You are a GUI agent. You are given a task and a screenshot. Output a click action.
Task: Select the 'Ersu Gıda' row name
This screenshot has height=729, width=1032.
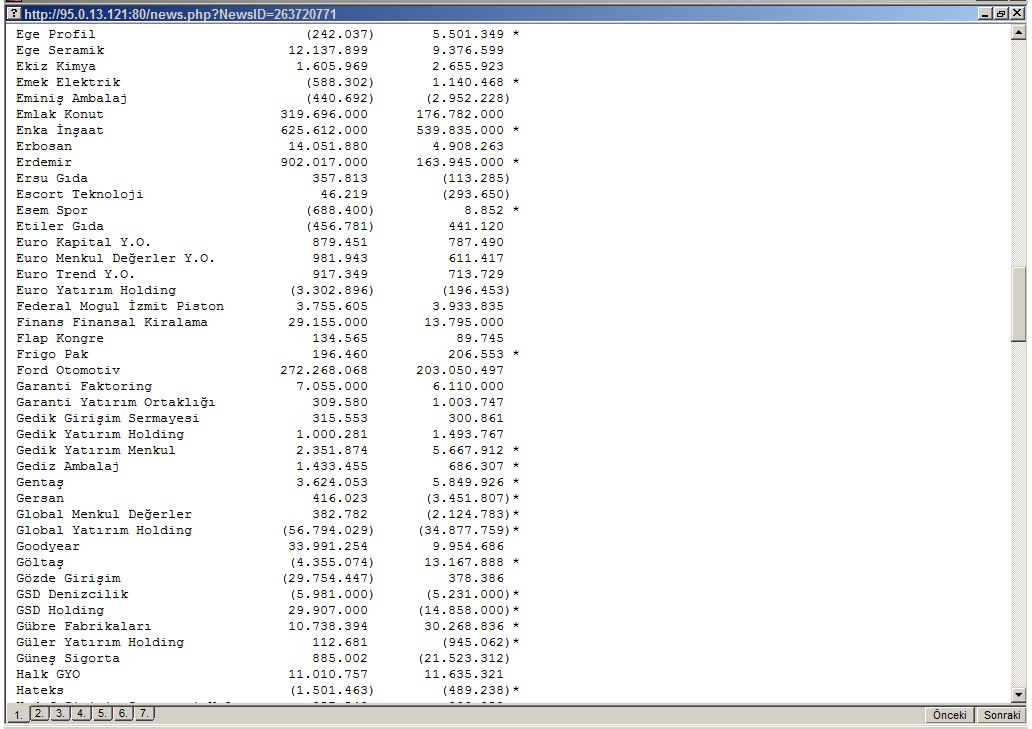pyautogui.click(x=52, y=178)
